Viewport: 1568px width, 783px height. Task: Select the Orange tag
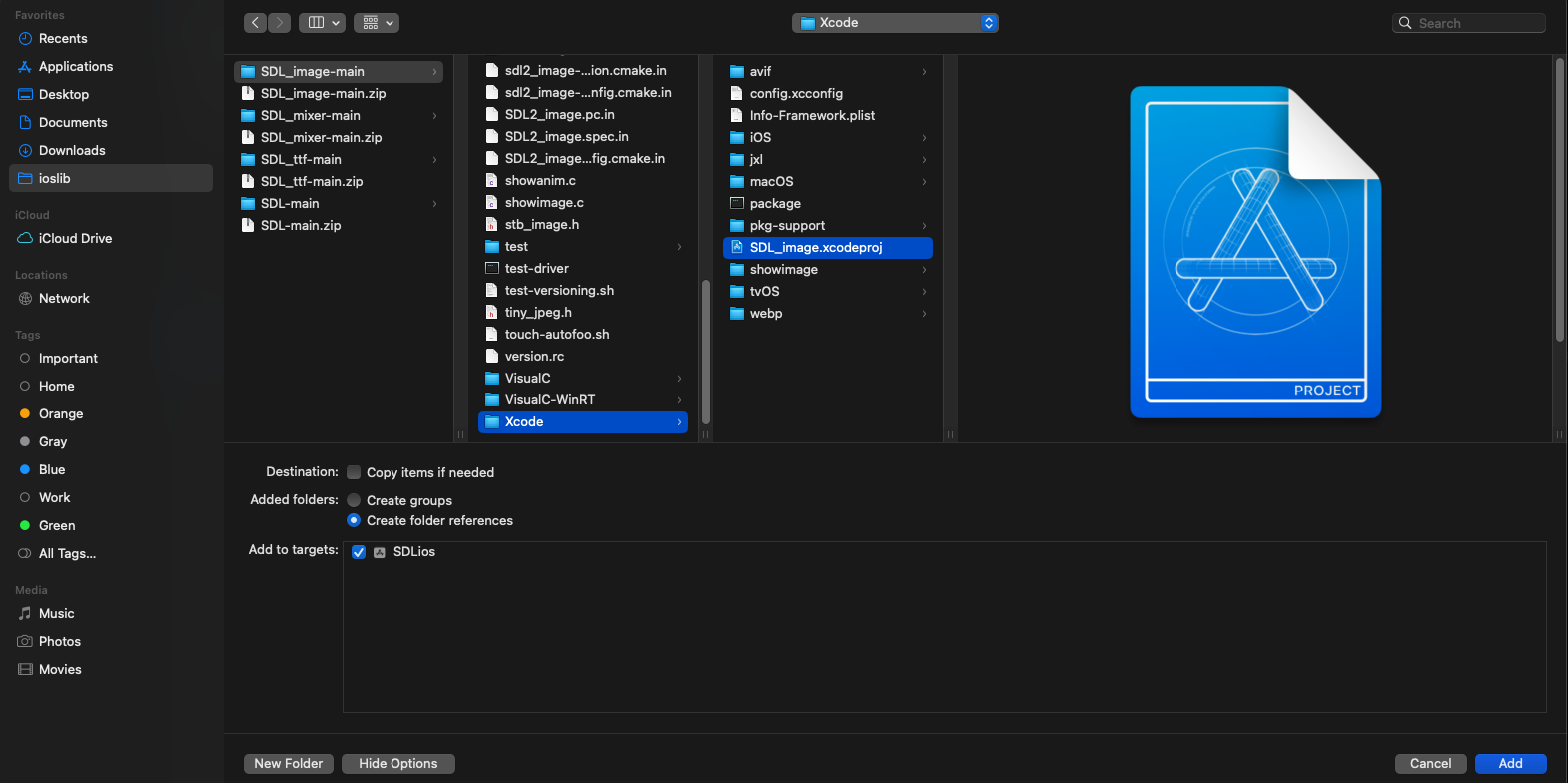pos(110,413)
